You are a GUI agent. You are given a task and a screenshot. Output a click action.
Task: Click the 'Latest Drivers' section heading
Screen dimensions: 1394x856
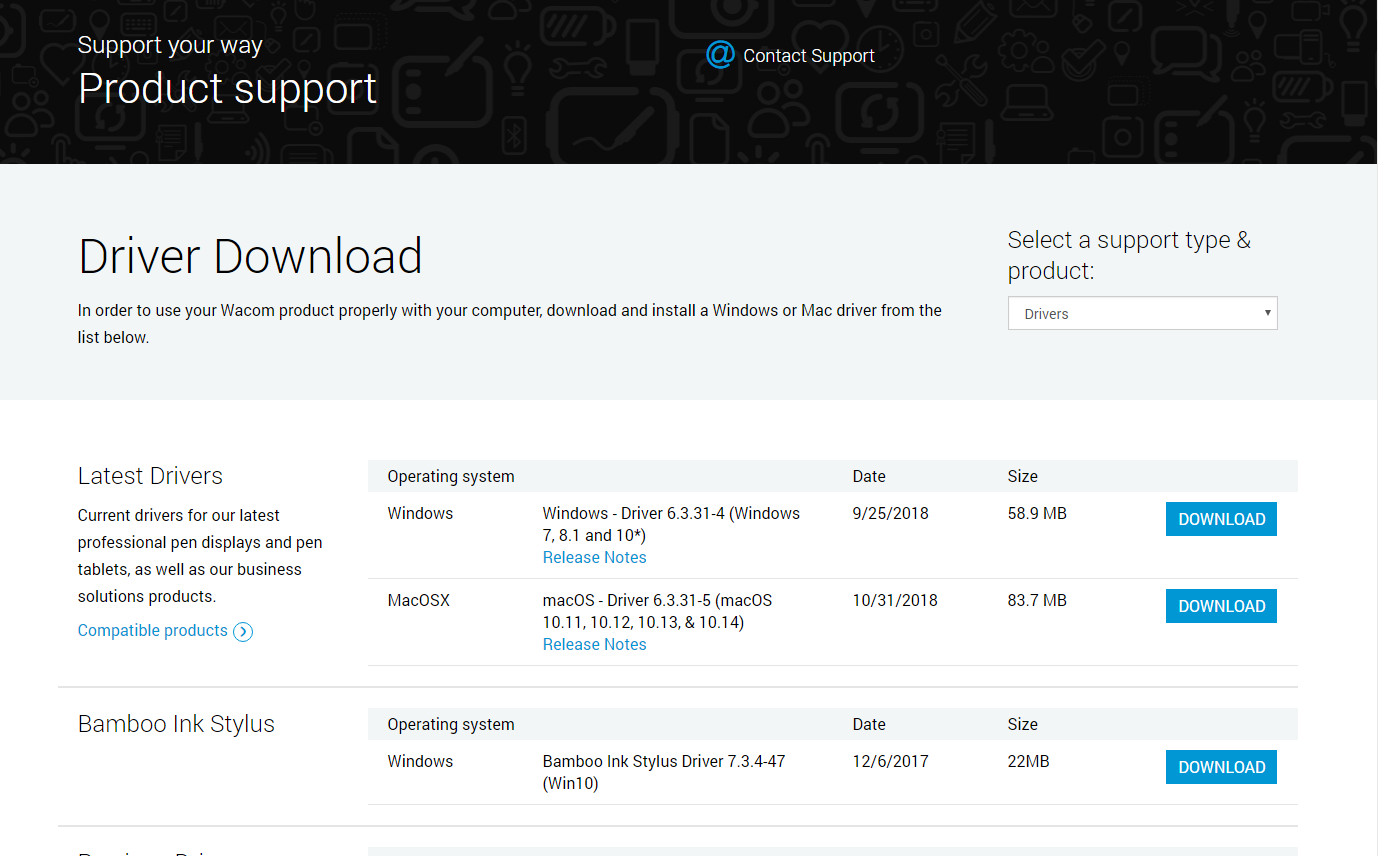pyautogui.click(x=150, y=476)
